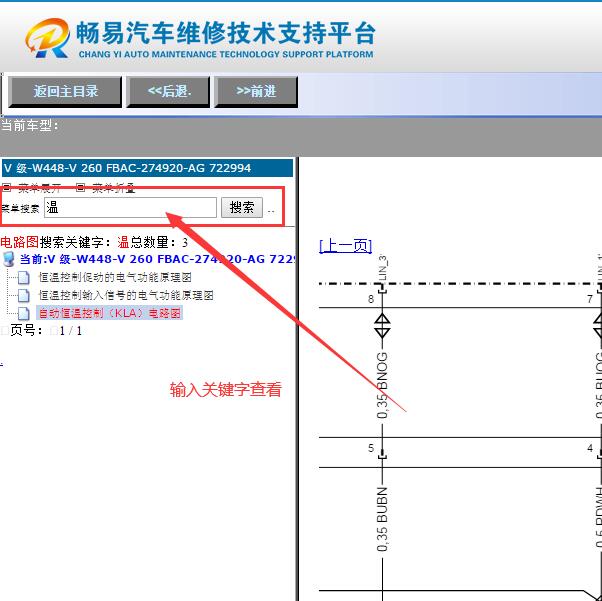The width and height of the screenshot is (602, 601).
Task: Focus the 菜单搜索 input containing 温
Action: point(130,208)
